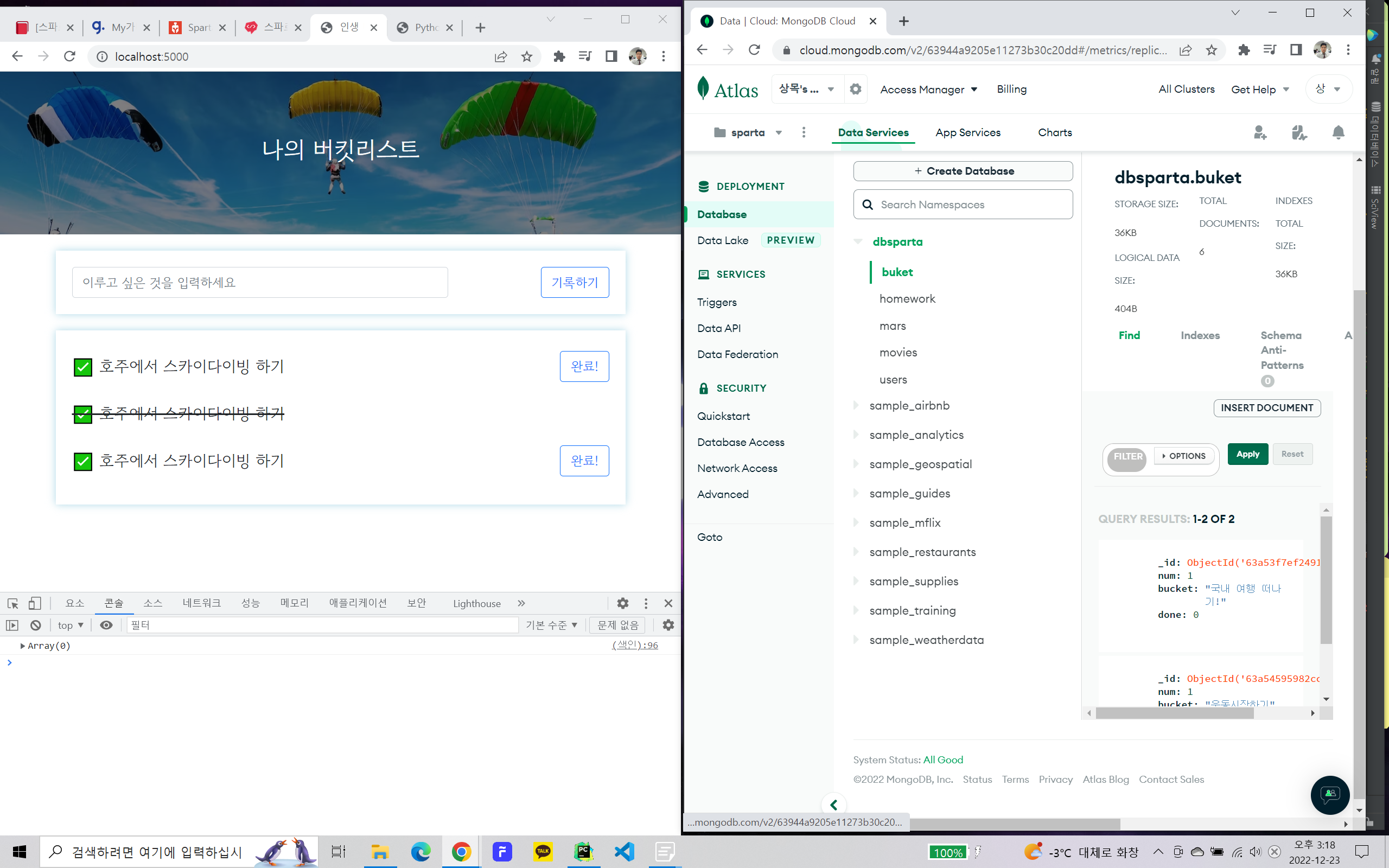The width and height of the screenshot is (1389, 868).
Task: Open the Get Help dropdown
Action: pyautogui.click(x=1260, y=90)
